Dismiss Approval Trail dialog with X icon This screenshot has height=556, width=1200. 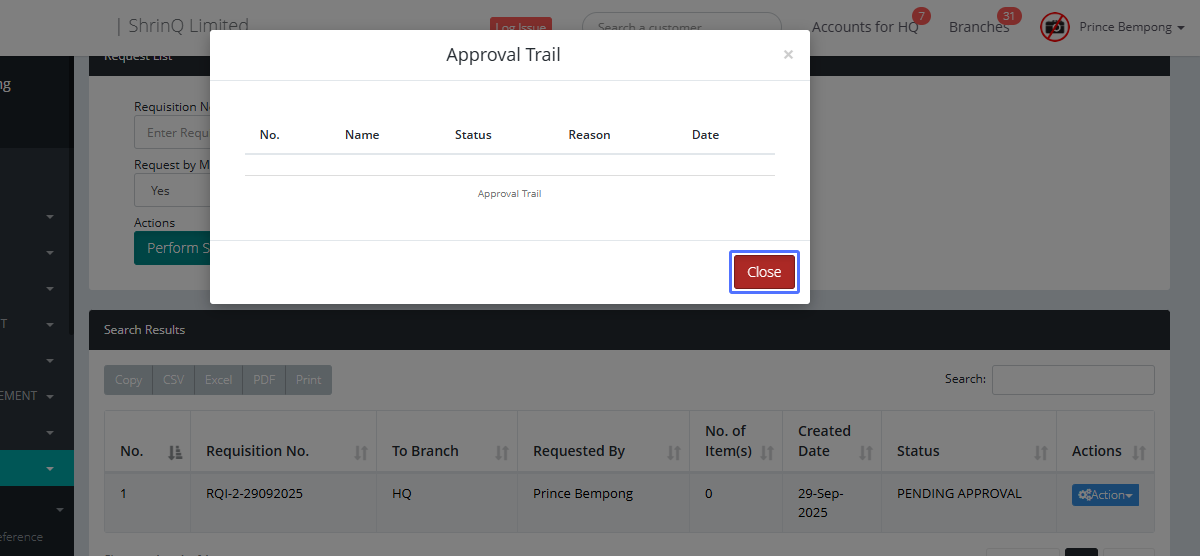788,55
